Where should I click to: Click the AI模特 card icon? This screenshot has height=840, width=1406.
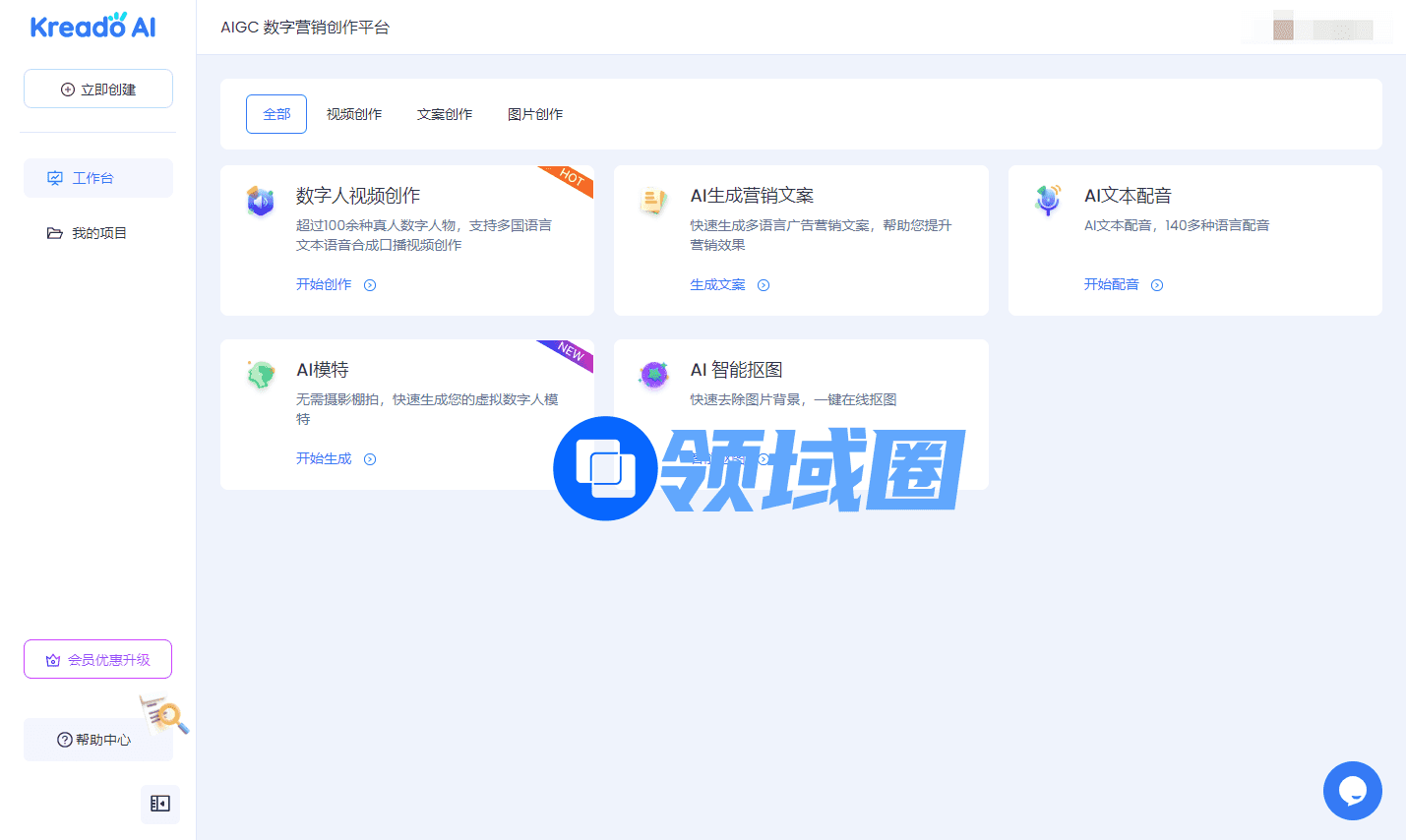[261, 375]
